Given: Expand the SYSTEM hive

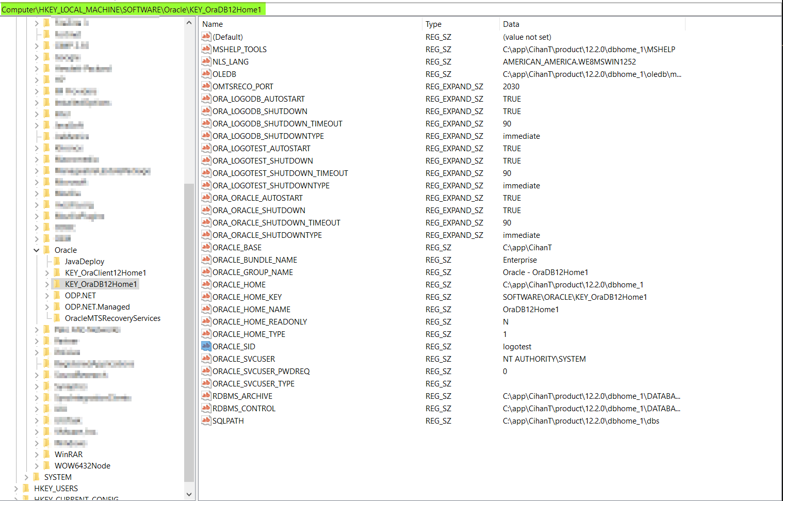Looking at the screenshot, I should pyautogui.click(x=26, y=477).
